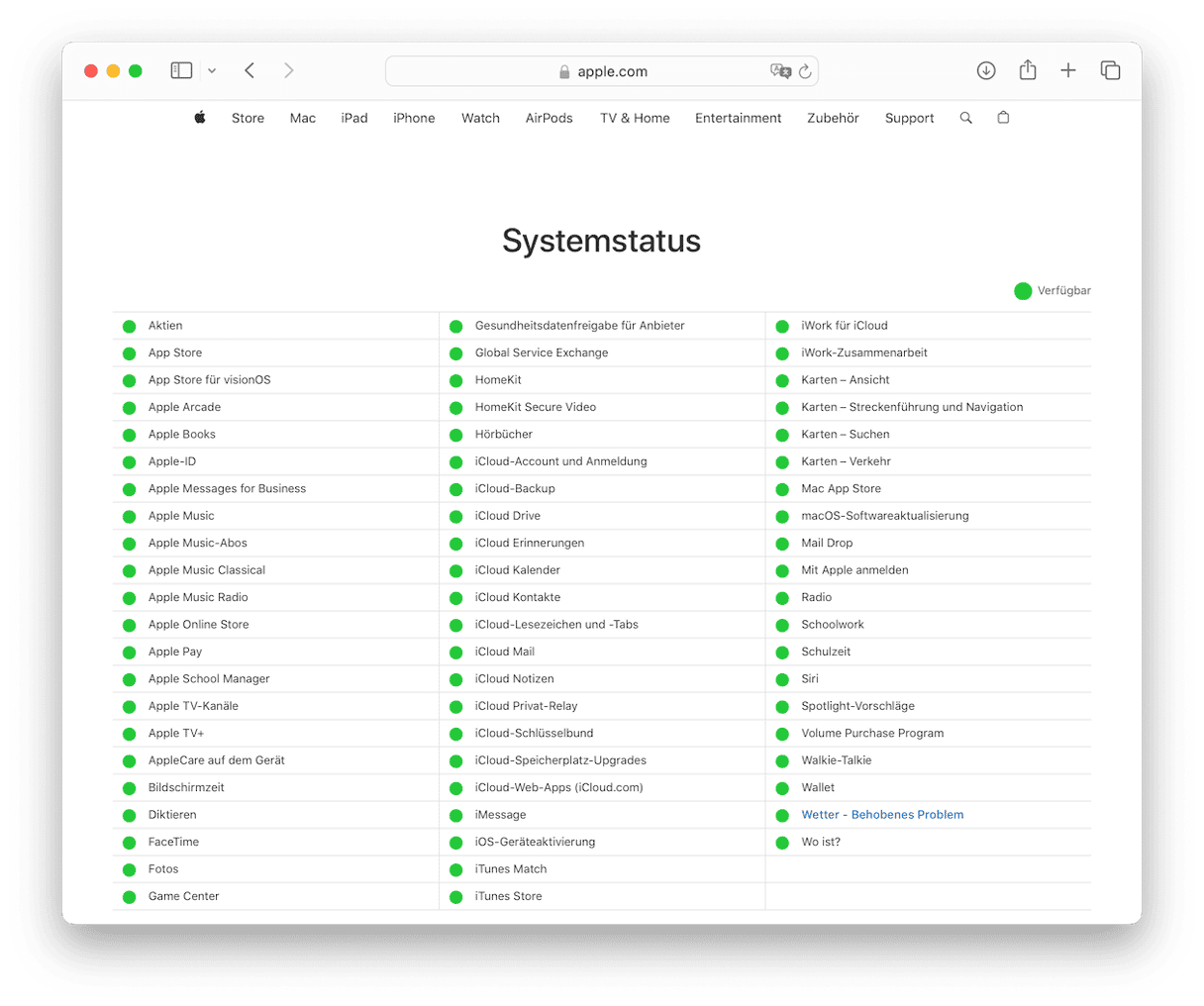Select the App Store für visionOS text
This screenshot has width=1204, height=1006.
210,380
